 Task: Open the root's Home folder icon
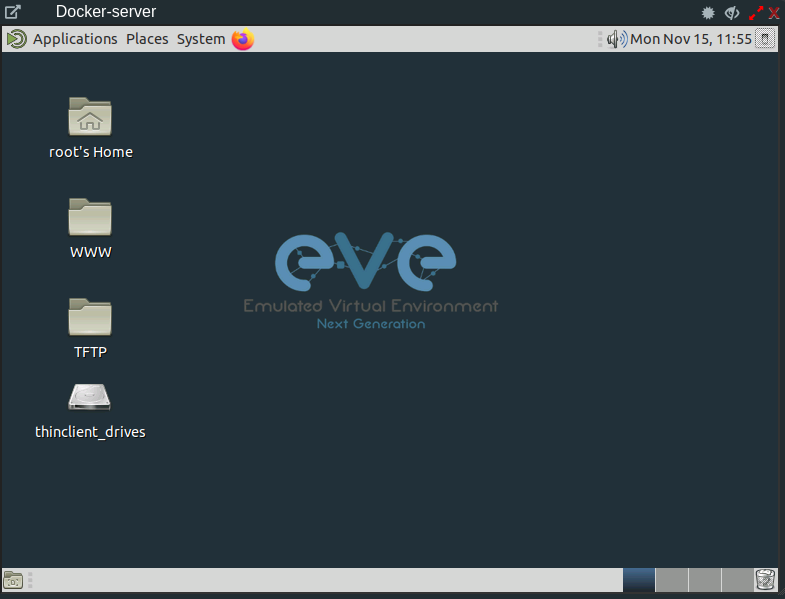point(90,116)
